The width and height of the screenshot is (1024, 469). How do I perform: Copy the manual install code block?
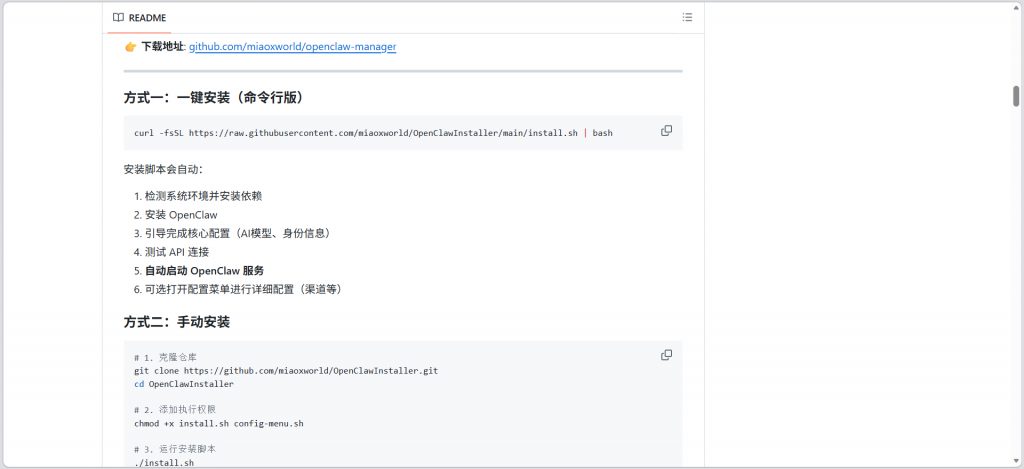[666, 355]
